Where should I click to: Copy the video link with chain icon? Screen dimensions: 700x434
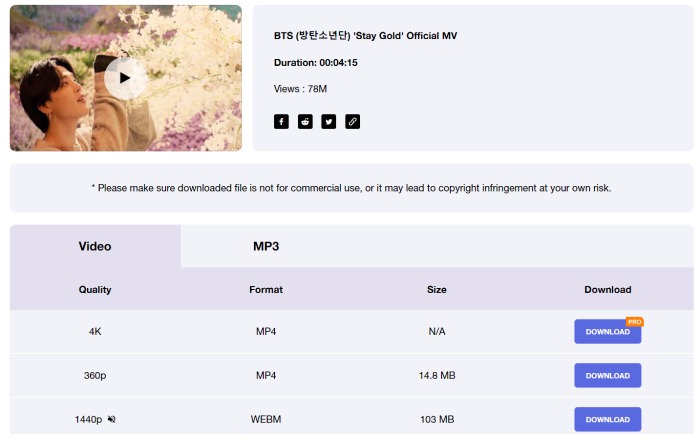[x=352, y=121]
